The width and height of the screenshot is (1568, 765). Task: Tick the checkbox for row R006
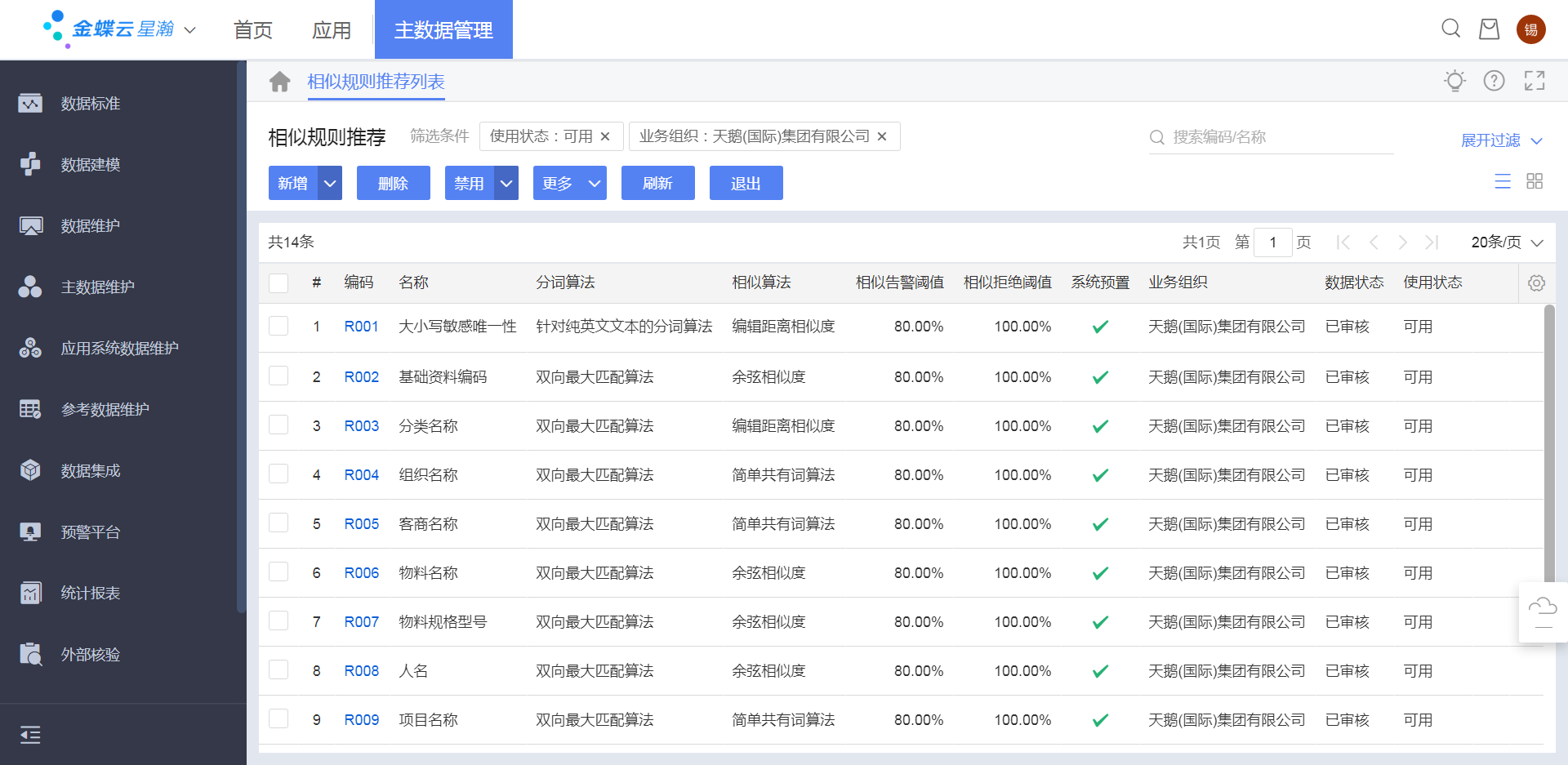(x=278, y=572)
